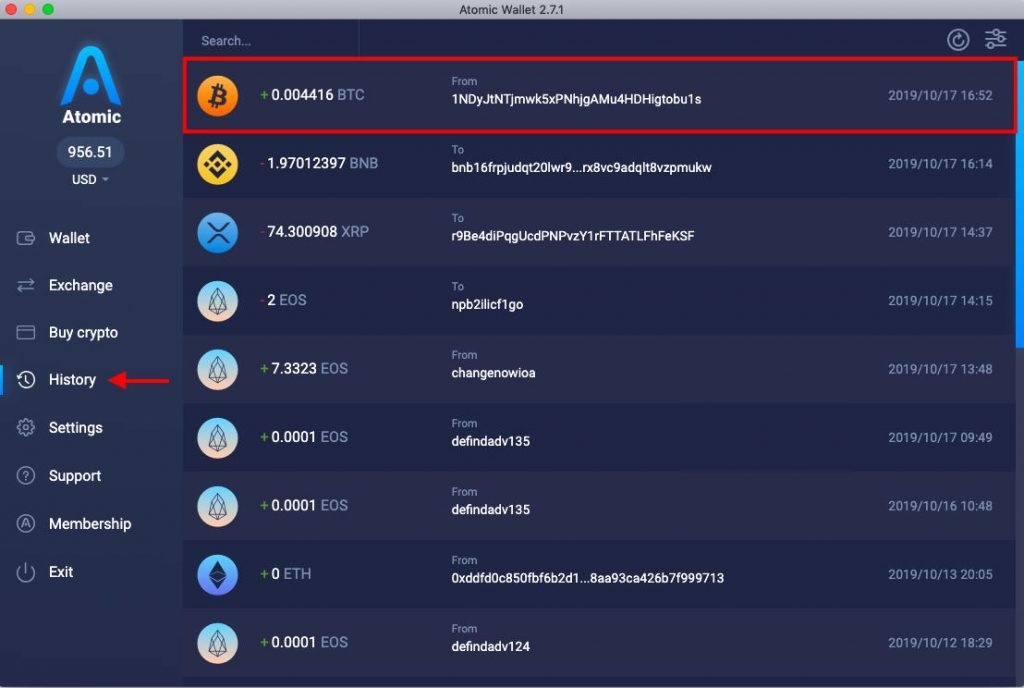The height and width of the screenshot is (688, 1024).
Task: Click the Wallet sidebar icon
Action: pos(25,238)
